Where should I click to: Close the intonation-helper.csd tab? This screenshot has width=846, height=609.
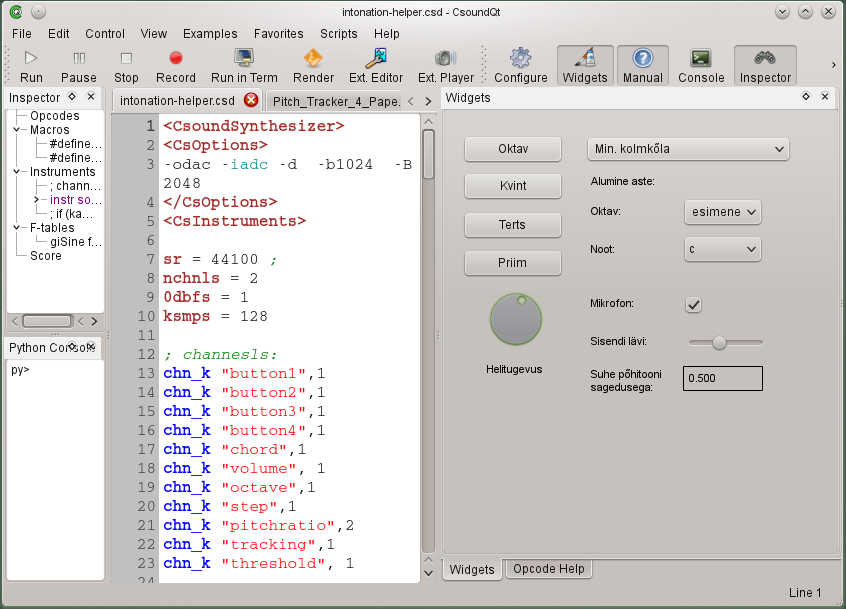(251, 100)
